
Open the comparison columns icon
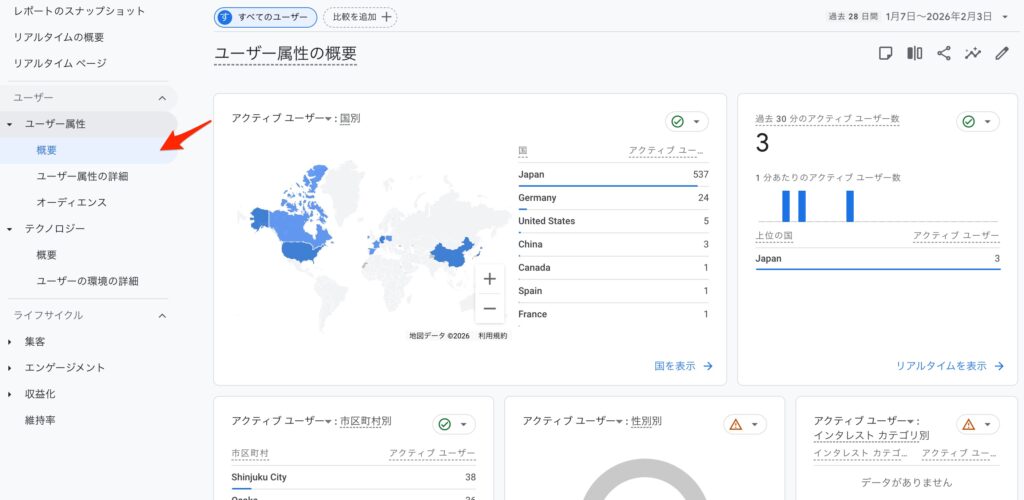[x=914, y=54]
